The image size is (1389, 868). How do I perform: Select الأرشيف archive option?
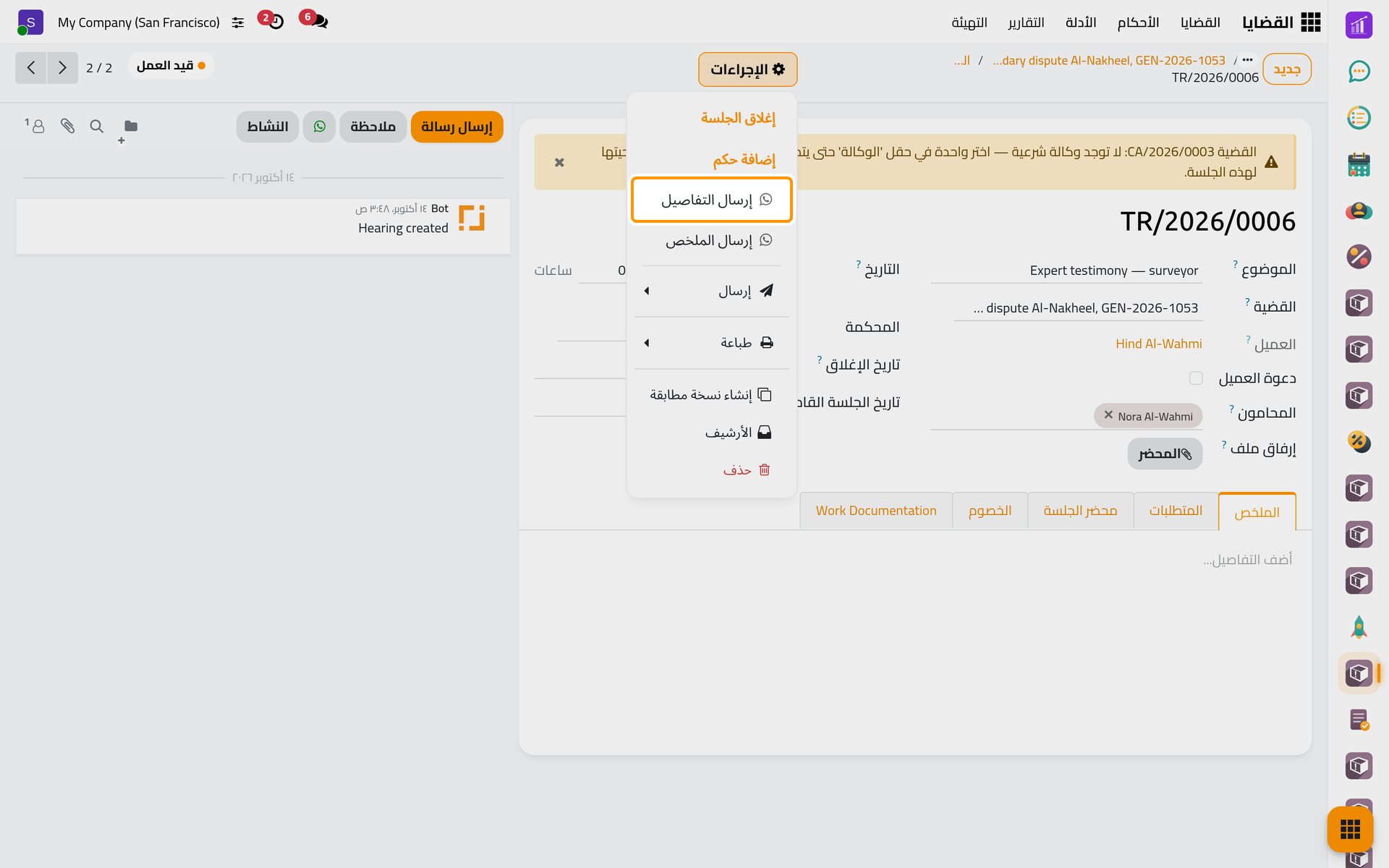click(712, 433)
